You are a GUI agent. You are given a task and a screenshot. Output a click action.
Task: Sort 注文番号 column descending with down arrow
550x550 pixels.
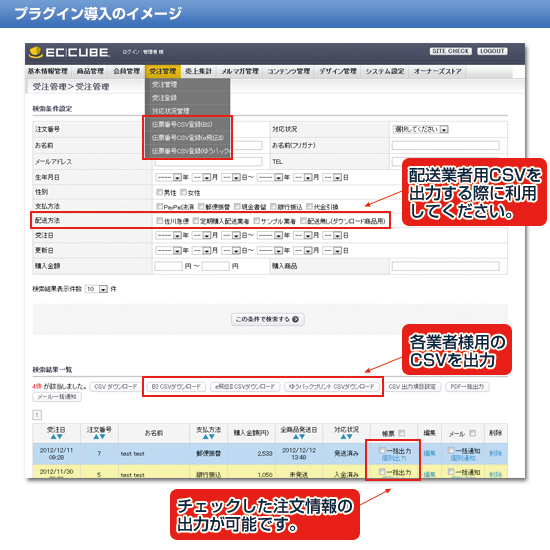(102, 437)
